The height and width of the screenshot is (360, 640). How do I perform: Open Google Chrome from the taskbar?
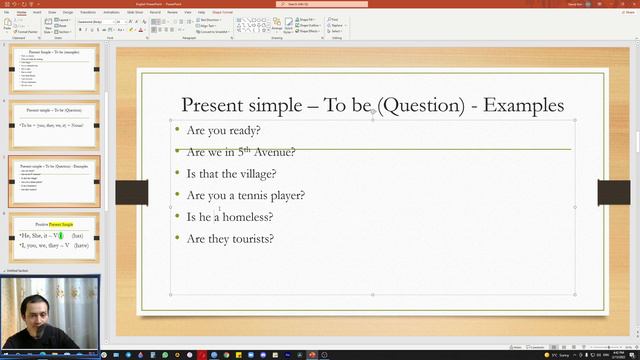226,355
